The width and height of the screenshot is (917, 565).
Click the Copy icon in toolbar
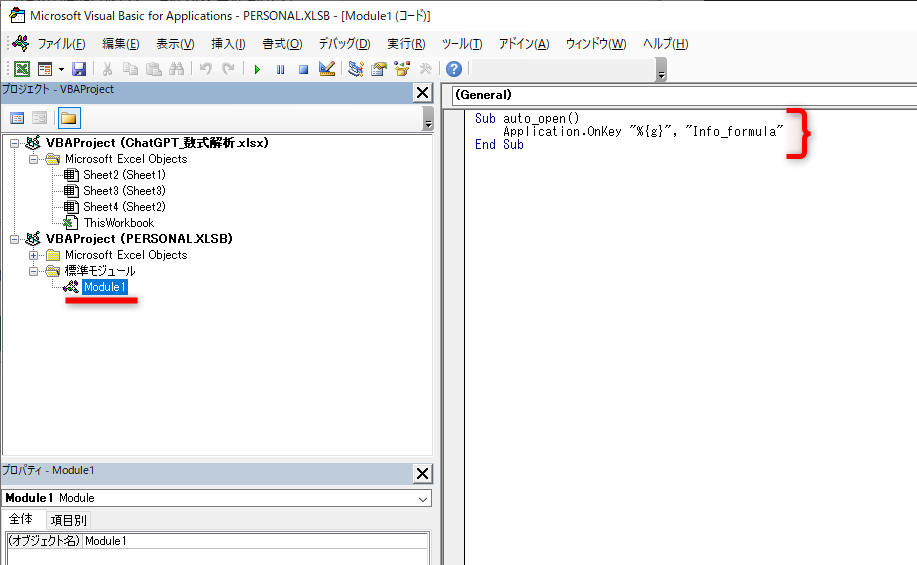coord(130,69)
